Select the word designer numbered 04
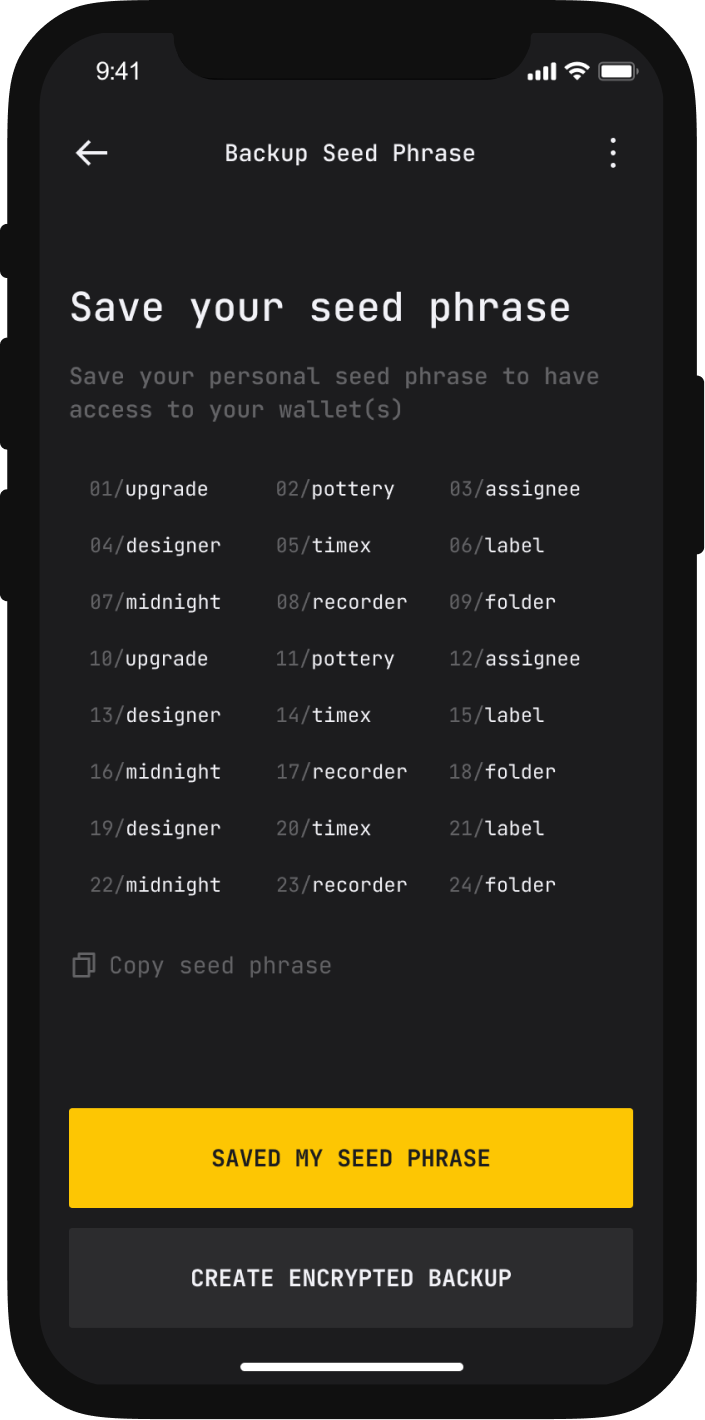 pyautogui.click(x=155, y=545)
